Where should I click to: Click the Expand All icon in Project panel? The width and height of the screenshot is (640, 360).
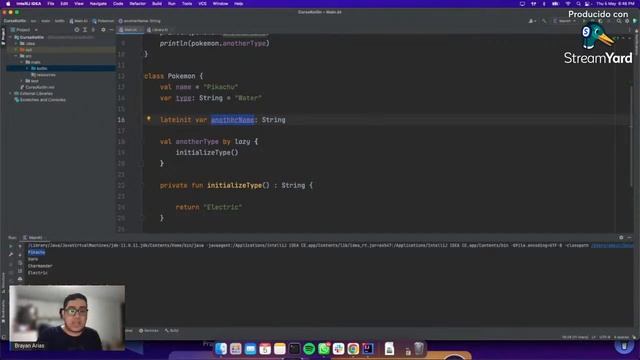(x=85, y=30)
